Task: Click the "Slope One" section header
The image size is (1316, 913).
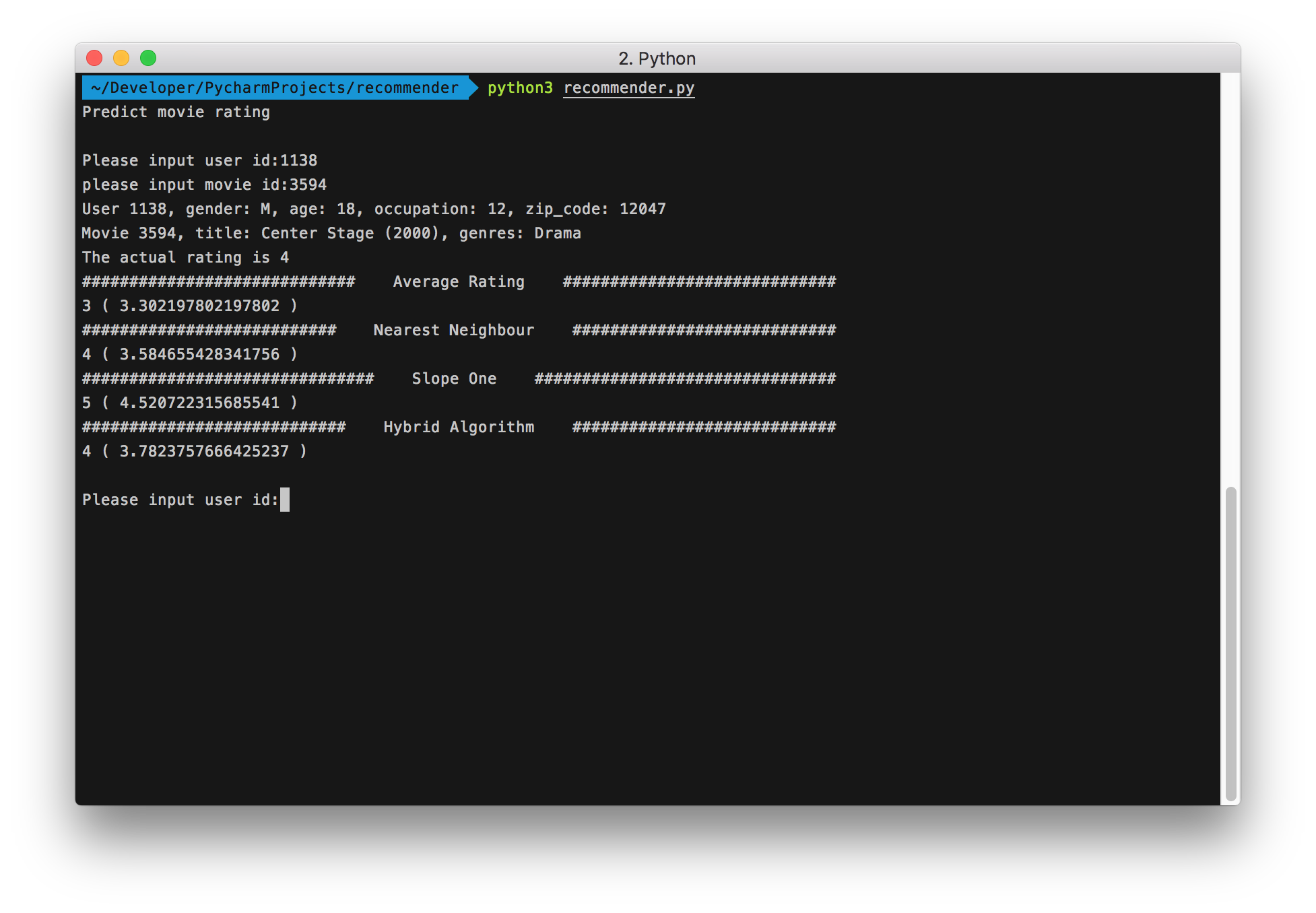Action: pyautogui.click(x=454, y=379)
